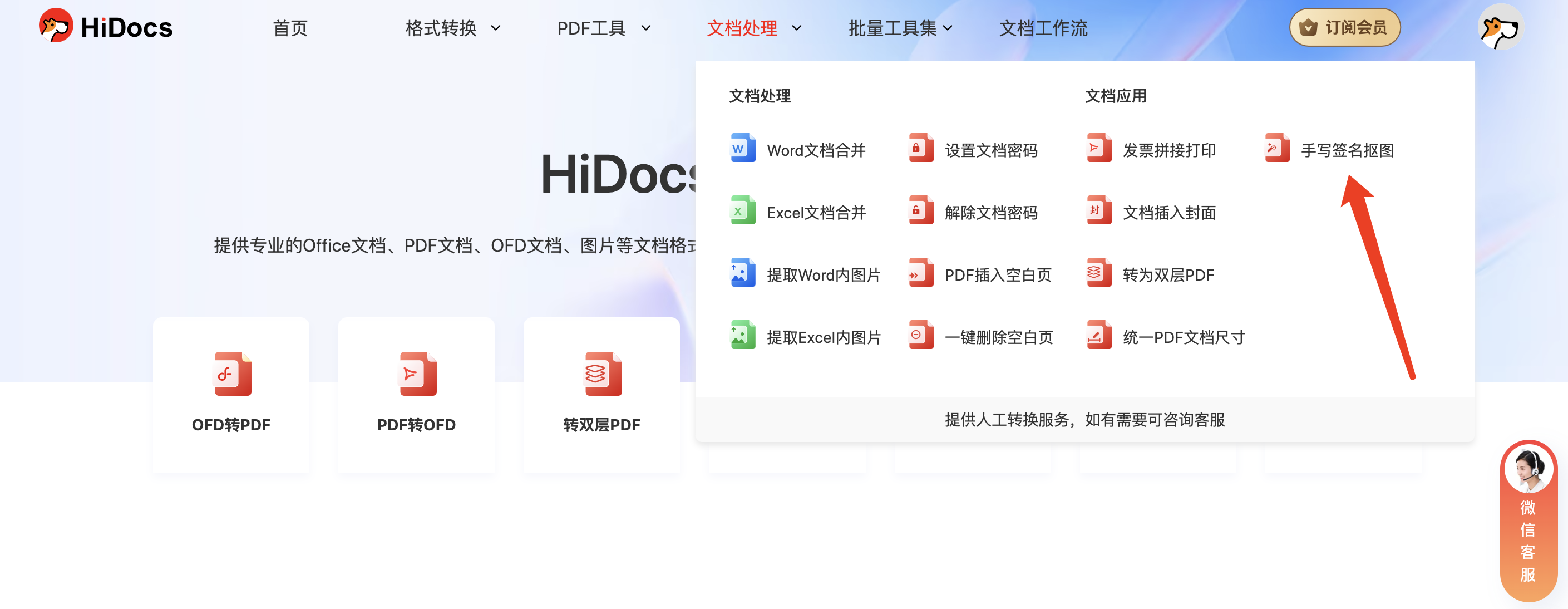
Task: Open the 文档工作流 nav item
Action: click(1043, 28)
